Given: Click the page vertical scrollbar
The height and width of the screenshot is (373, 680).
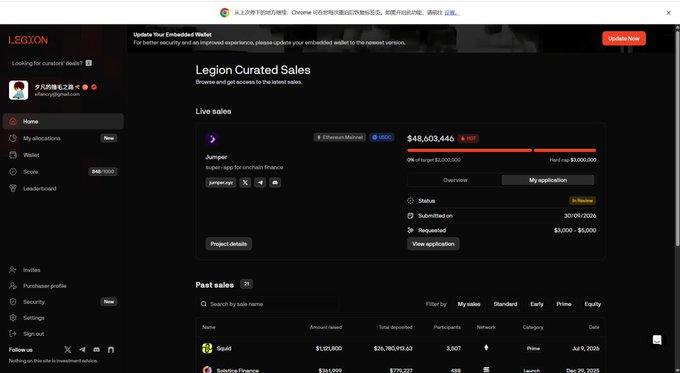Looking at the screenshot, I should [677, 139].
